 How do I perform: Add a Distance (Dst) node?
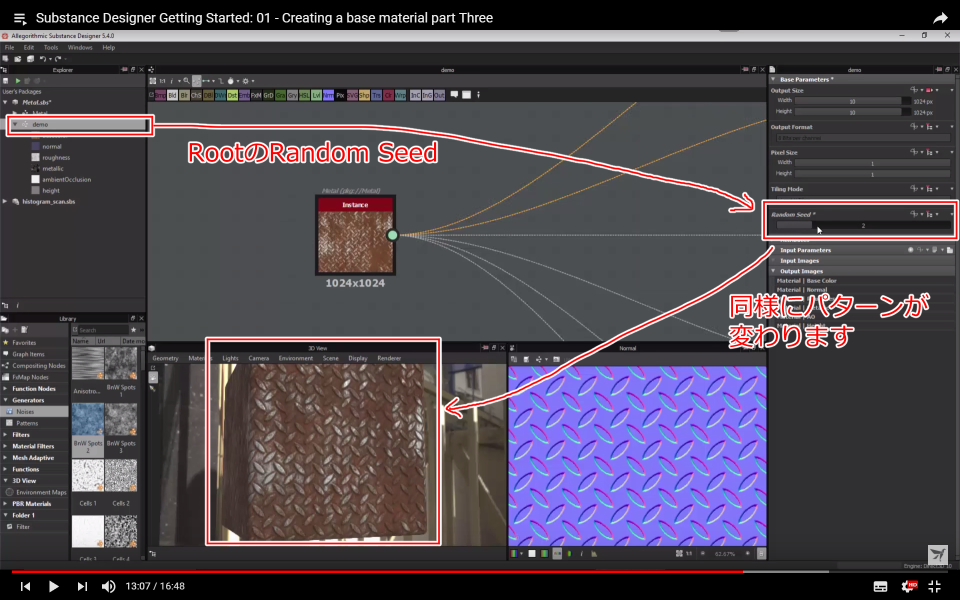232,95
